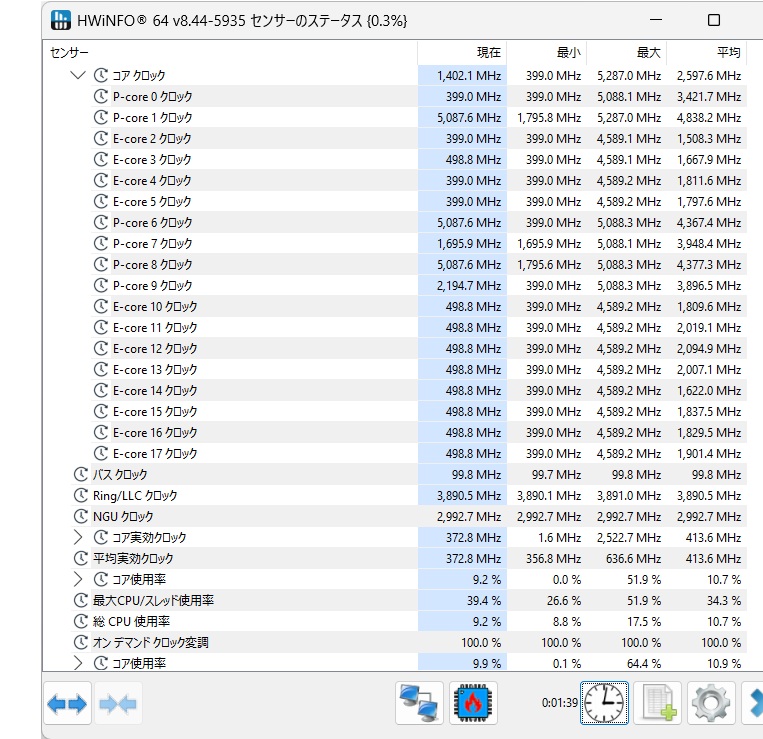Image resolution: width=763 pixels, height=739 pixels.
Task: Minimize the HWiNFO sensor window
Action: 656,20
